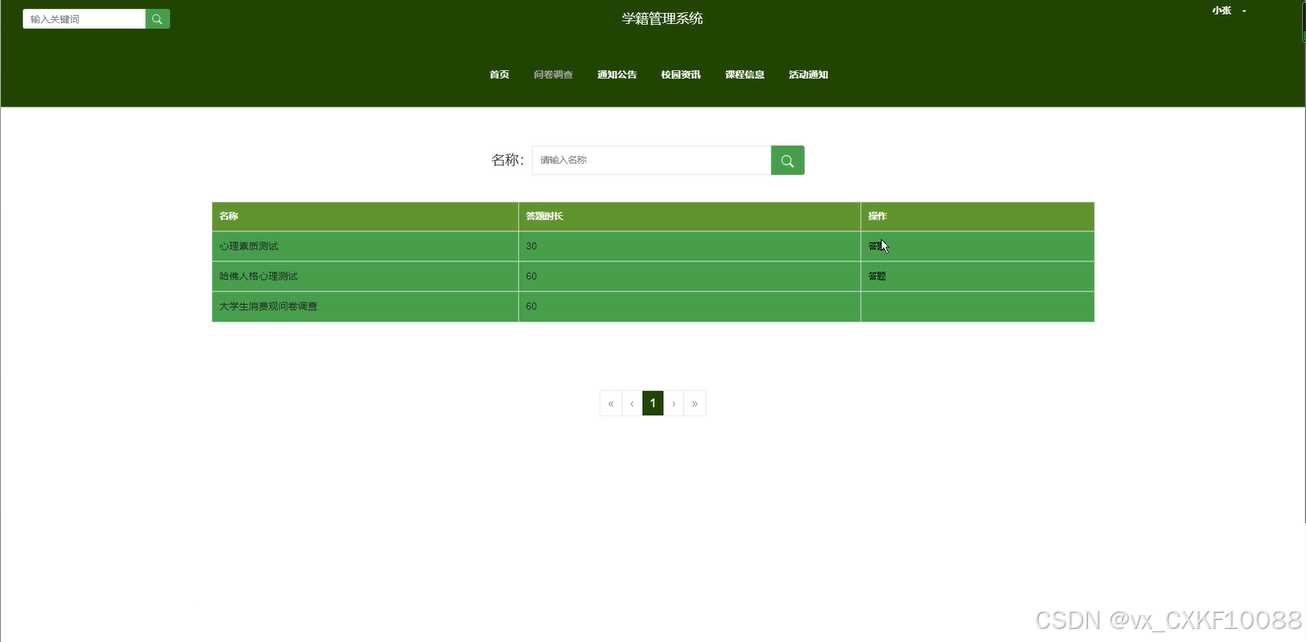Select page 1 in pagination
This screenshot has height=642, width=1306.
pyautogui.click(x=653, y=403)
